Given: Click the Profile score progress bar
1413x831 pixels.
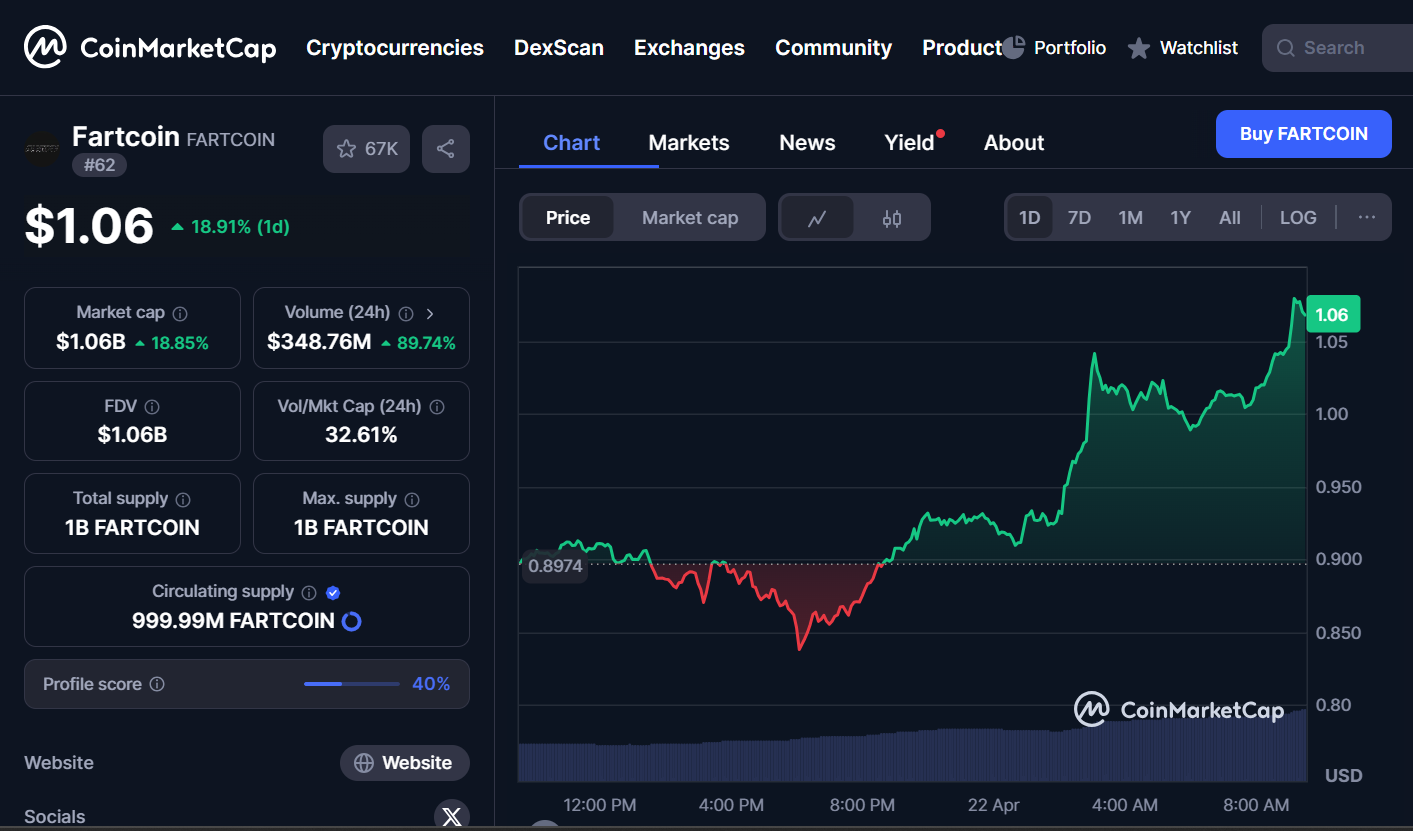Looking at the screenshot, I should tap(351, 684).
